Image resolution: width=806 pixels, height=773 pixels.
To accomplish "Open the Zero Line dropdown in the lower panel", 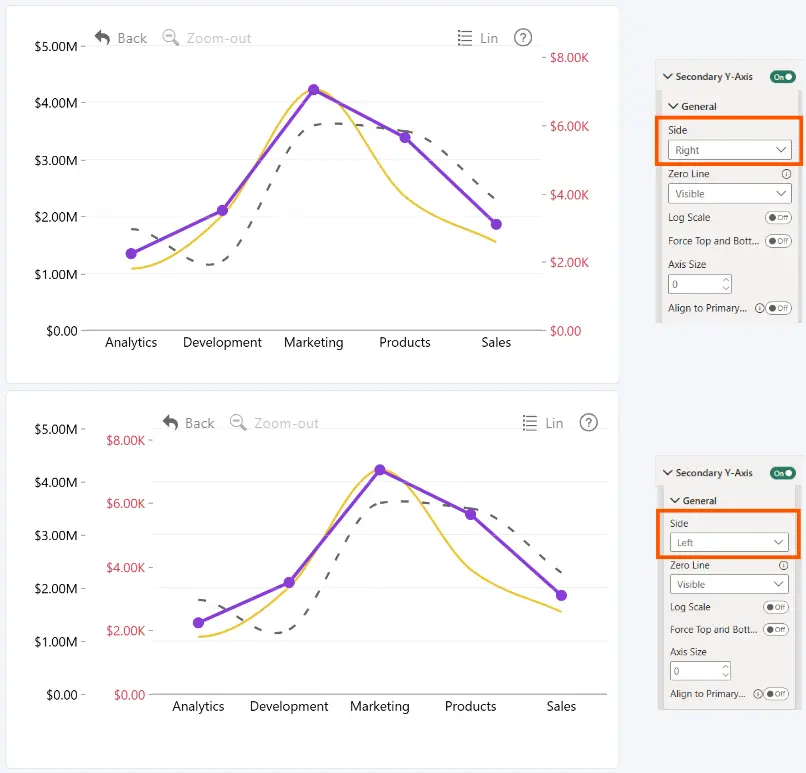I will (x=729, y=584).
